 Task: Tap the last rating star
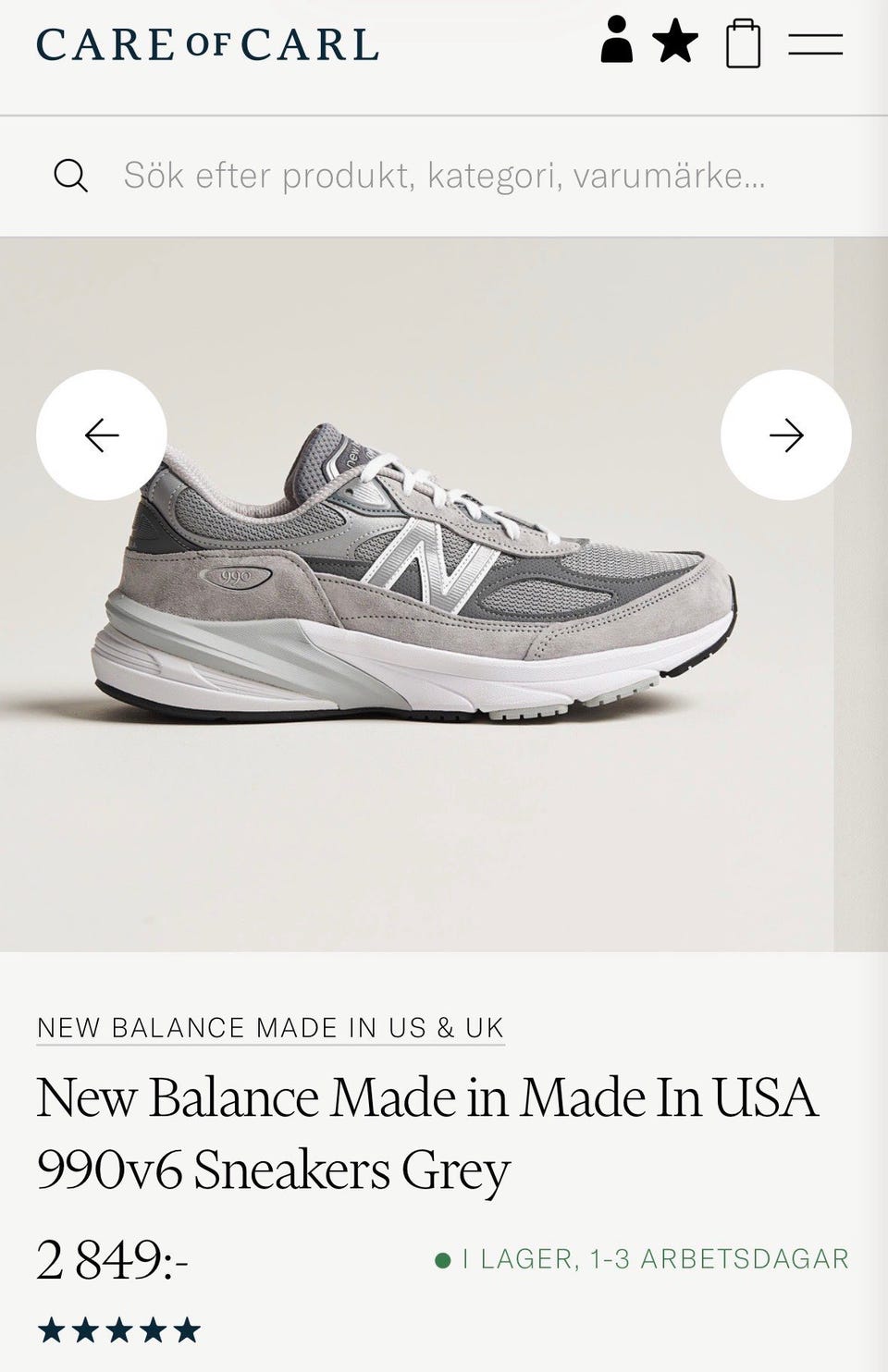coord(187,1330)
